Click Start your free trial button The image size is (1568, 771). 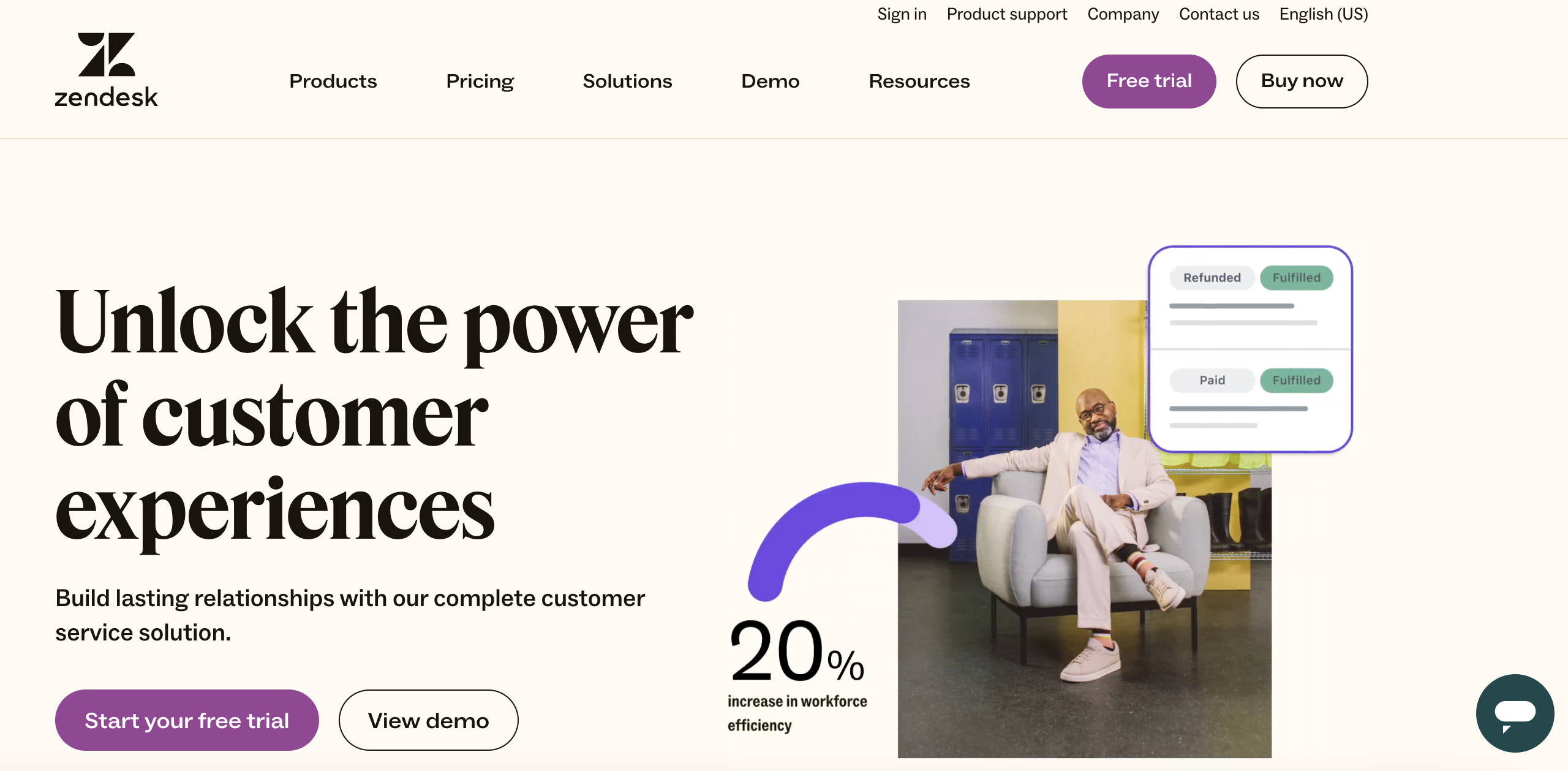point(187,720)
